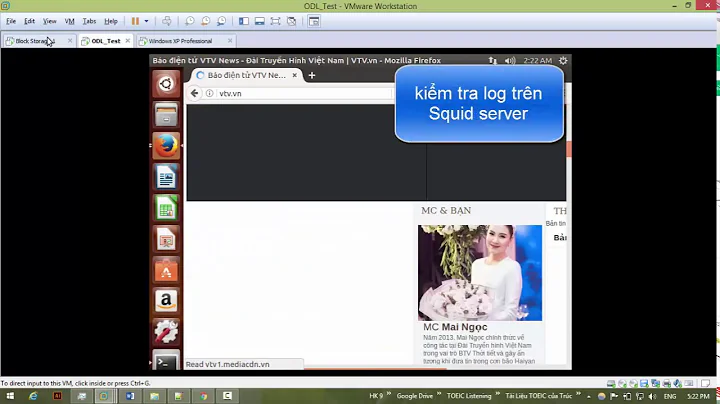This screenshot has width=720, height=404.
Task: Close the Block Storage tab
Action: 70,41
